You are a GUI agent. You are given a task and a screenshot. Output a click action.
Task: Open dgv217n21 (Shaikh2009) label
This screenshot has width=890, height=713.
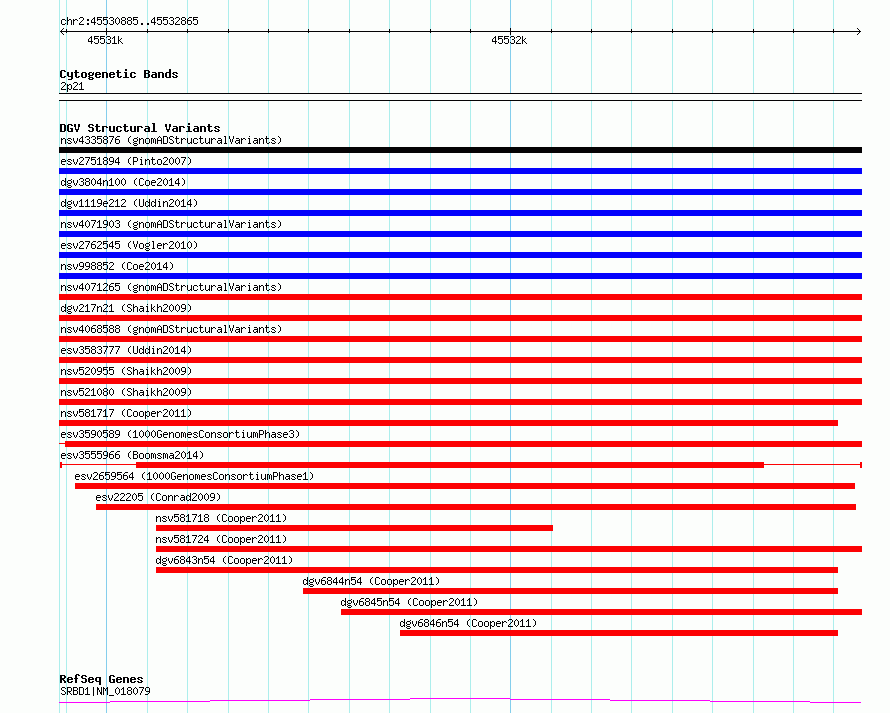click(126, 308)
